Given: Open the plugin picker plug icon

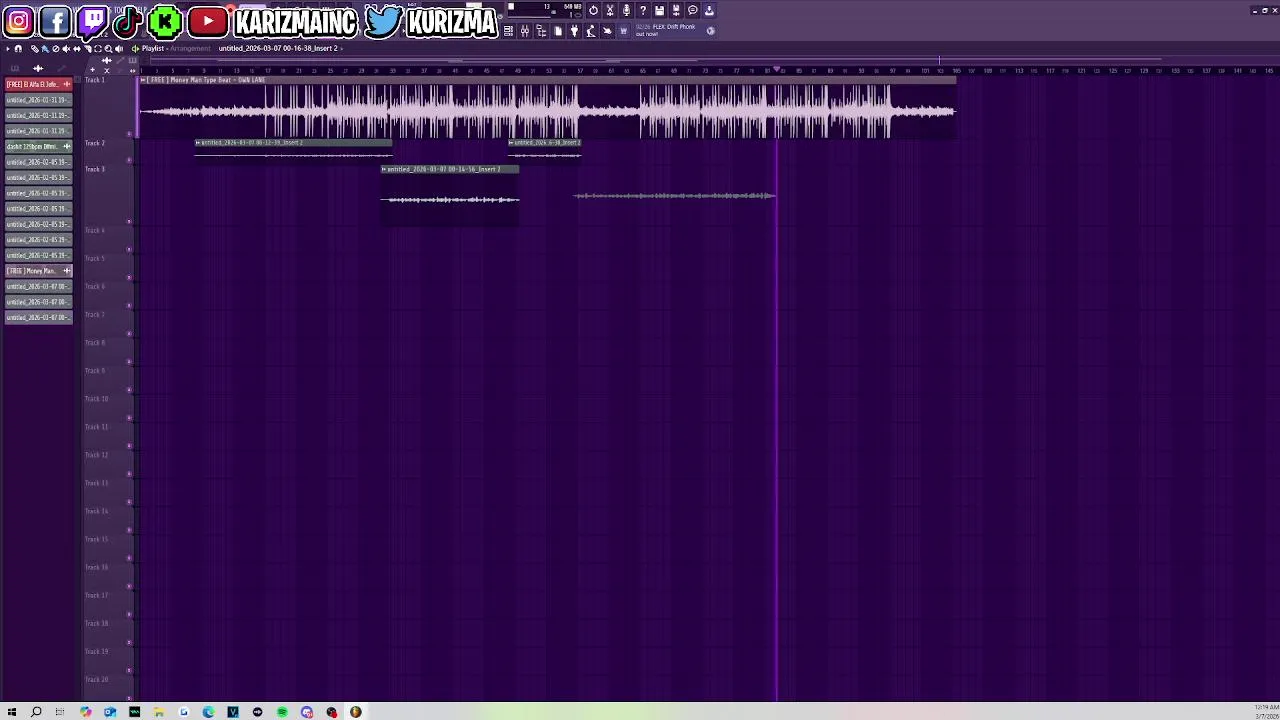Looking at the screenshot, I should tap(574, 31).
